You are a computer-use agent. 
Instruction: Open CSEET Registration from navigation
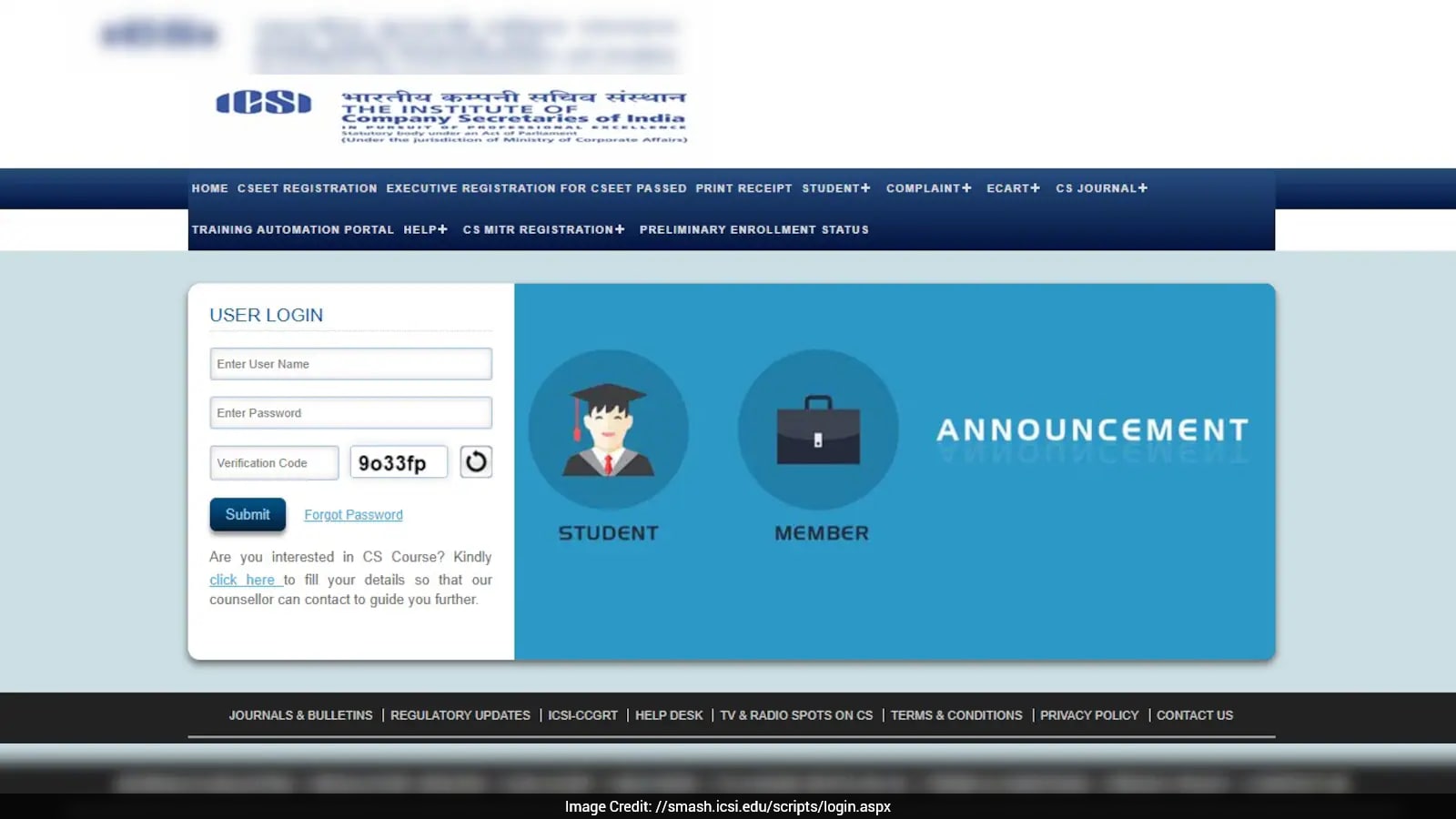coord(308,188)
